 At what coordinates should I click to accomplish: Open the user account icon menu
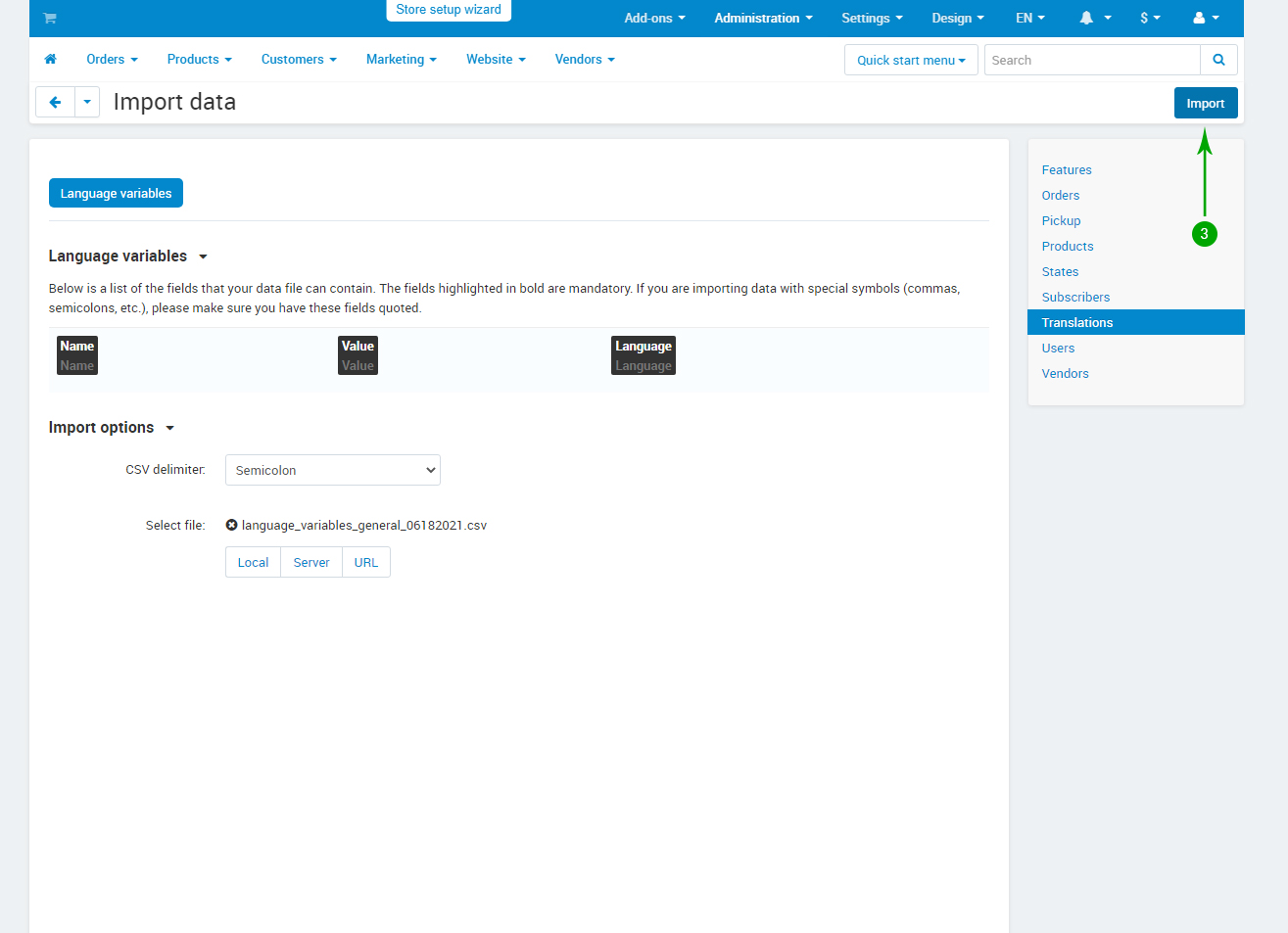(x=1206, y=18)
